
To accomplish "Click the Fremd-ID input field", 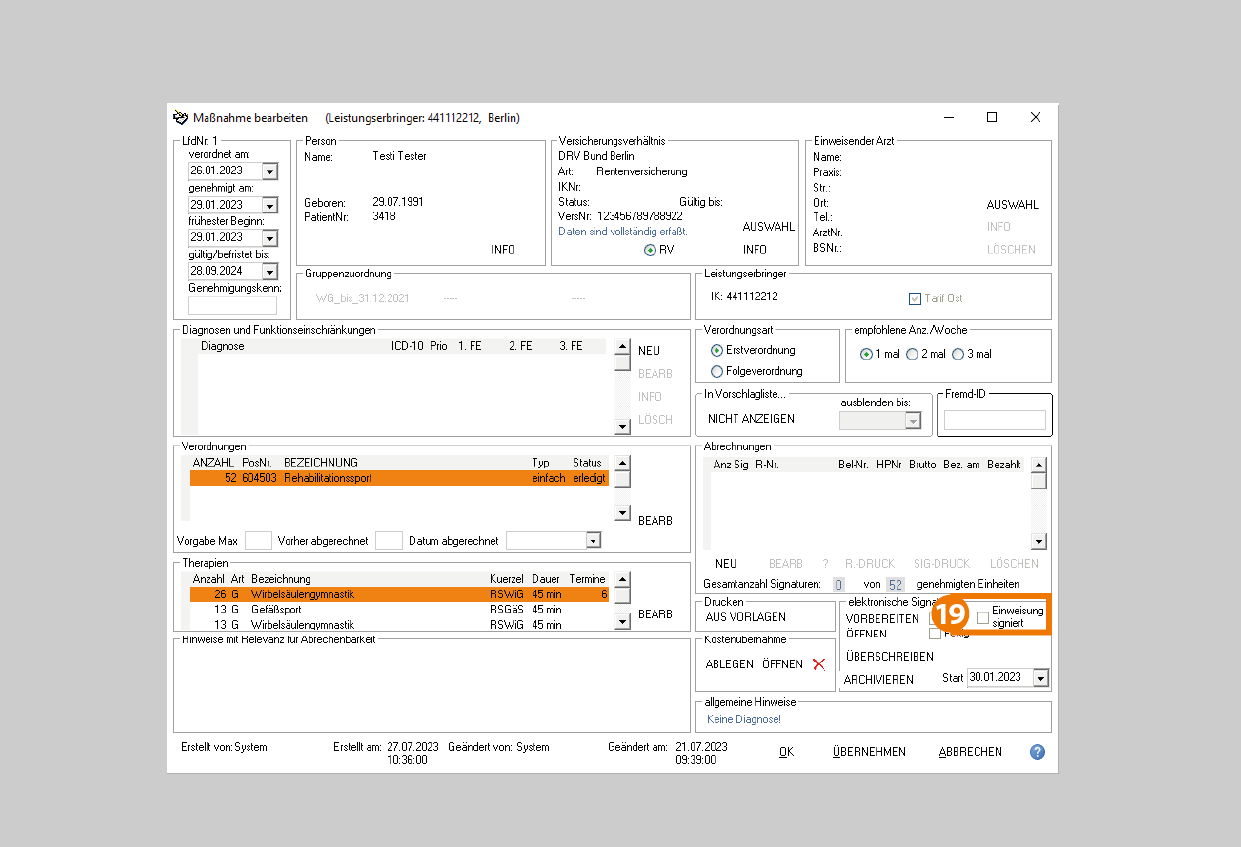I will coord(994,420).
